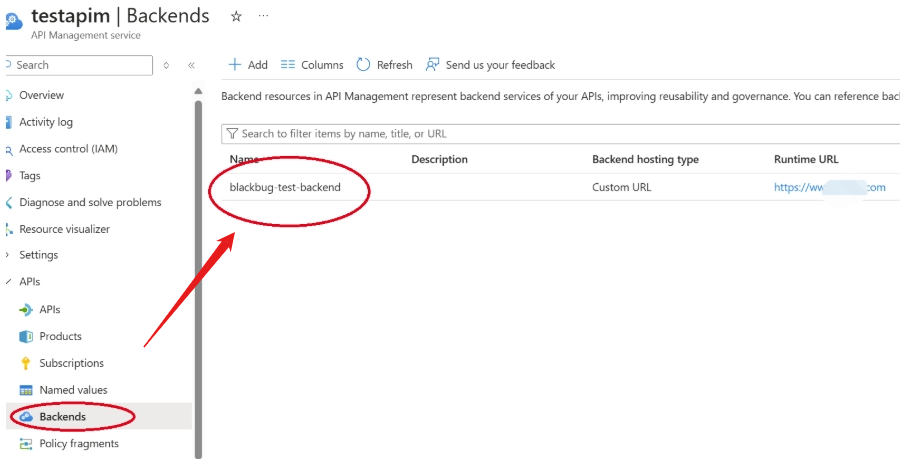Click the Named values icon

coord(26,390)
